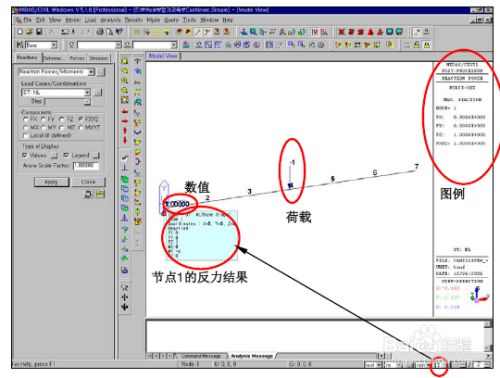Image resolution: width=500 pixels, height=378 pixels.
Task: Open the Query menu
Action: 171,20
